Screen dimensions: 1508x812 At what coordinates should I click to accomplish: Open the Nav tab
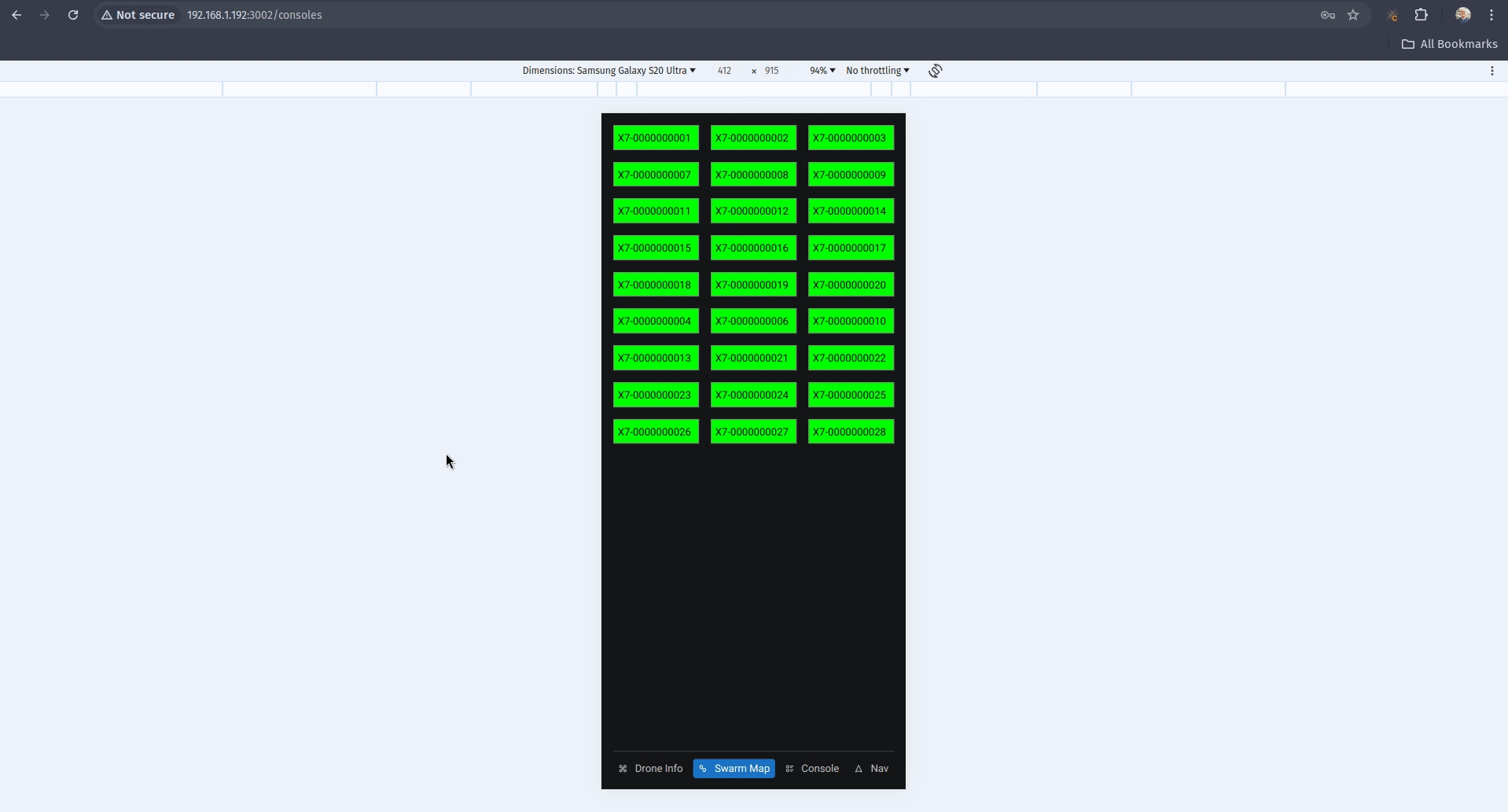click(x=872, y=769)
